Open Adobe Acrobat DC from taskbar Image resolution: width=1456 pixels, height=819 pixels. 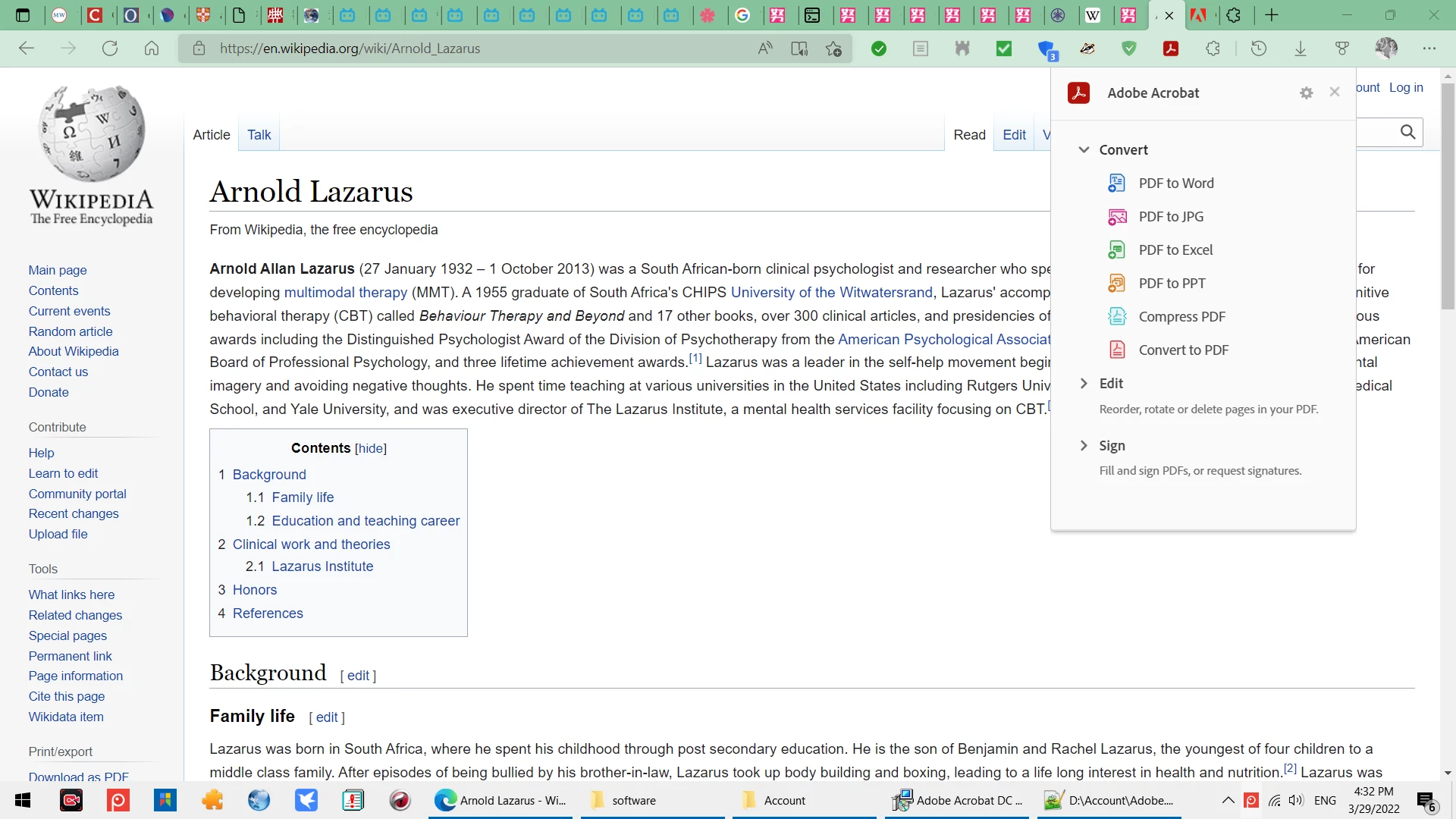957,800
